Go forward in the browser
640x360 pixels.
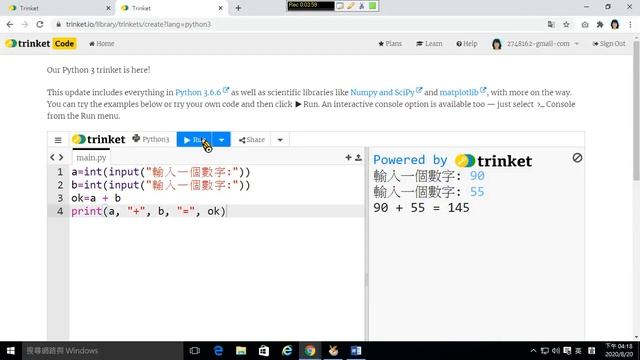pyautogui.click(x=25, y=24)
